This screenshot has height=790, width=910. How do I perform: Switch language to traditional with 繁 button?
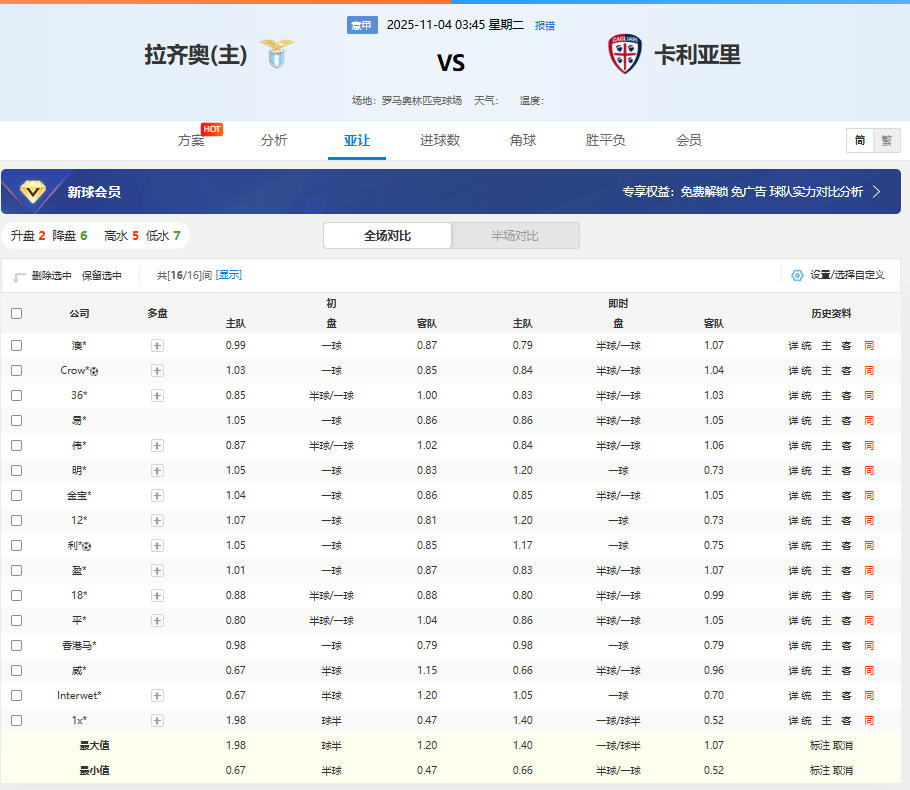[x=886, y=141]
